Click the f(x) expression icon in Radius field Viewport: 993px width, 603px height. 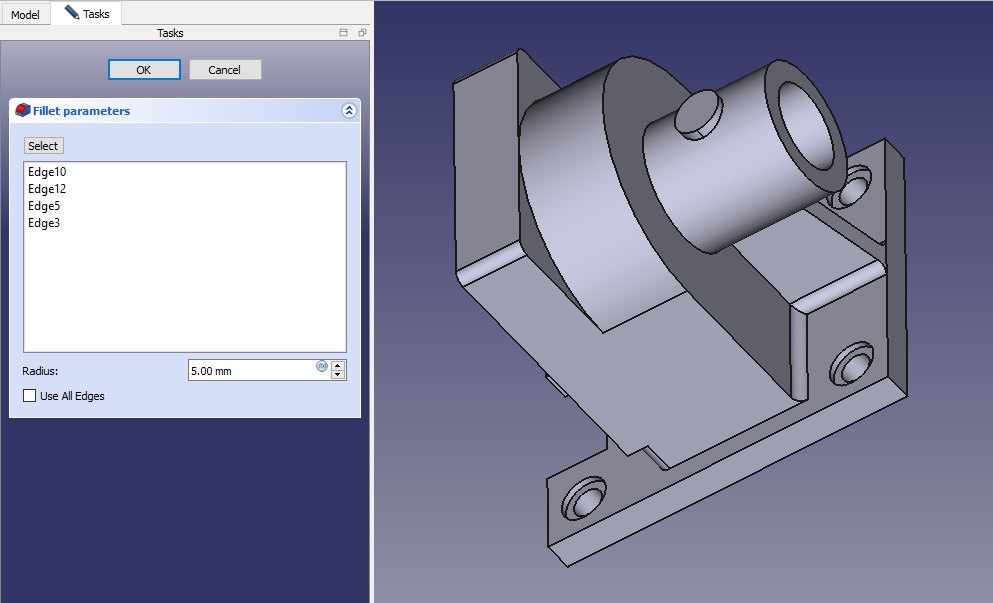pyautogui.click(x=322, y=366)
